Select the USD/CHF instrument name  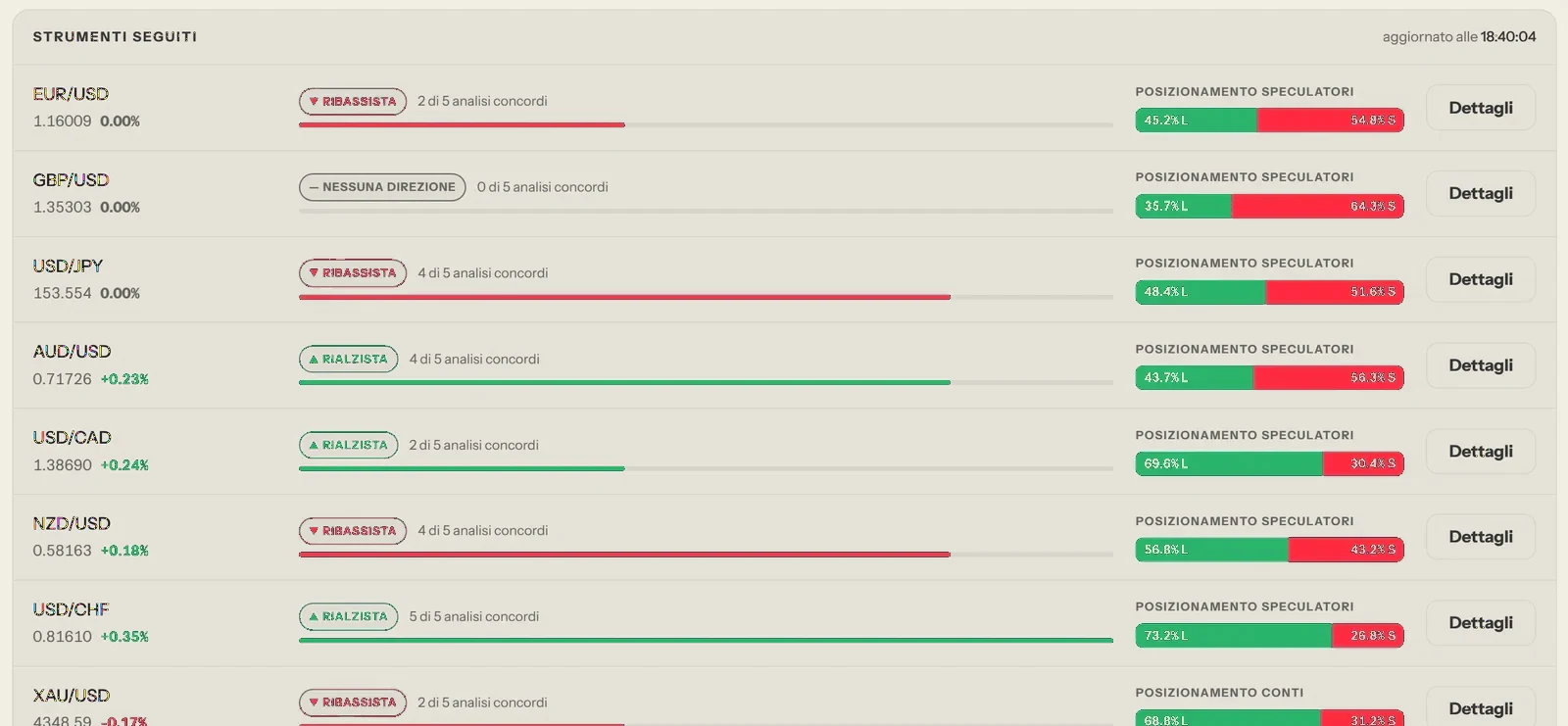[x=71, y=609]
